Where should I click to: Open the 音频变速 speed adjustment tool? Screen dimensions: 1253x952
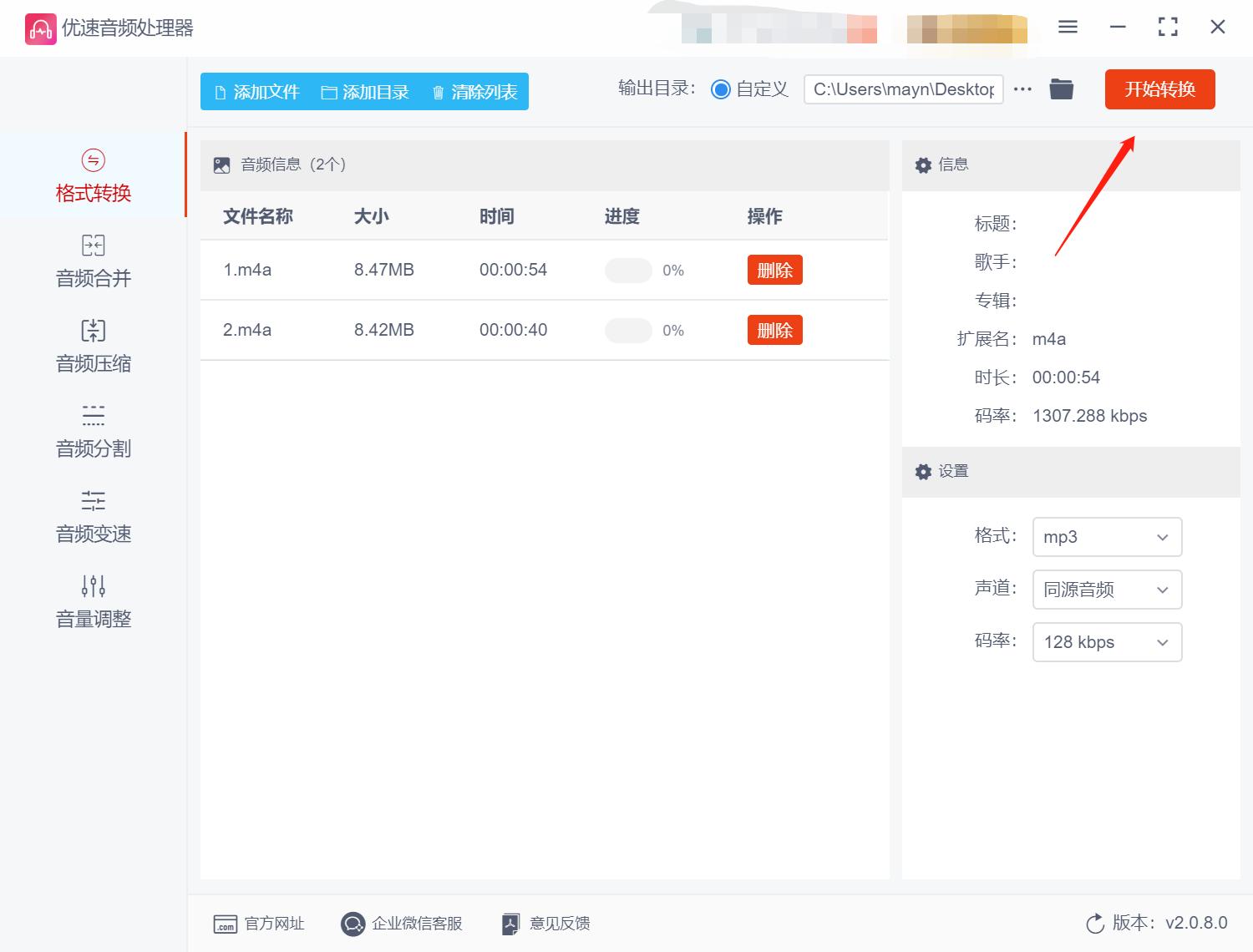click(x=92, y=516)
